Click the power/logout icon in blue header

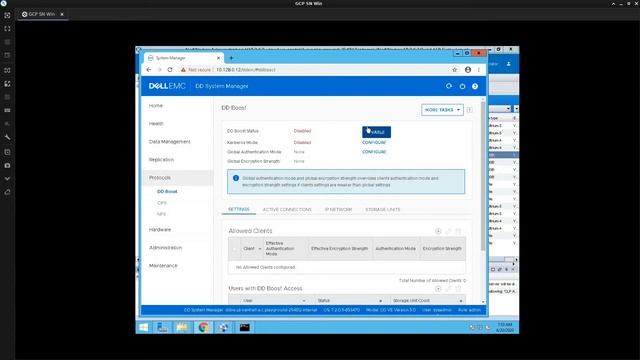462,86
